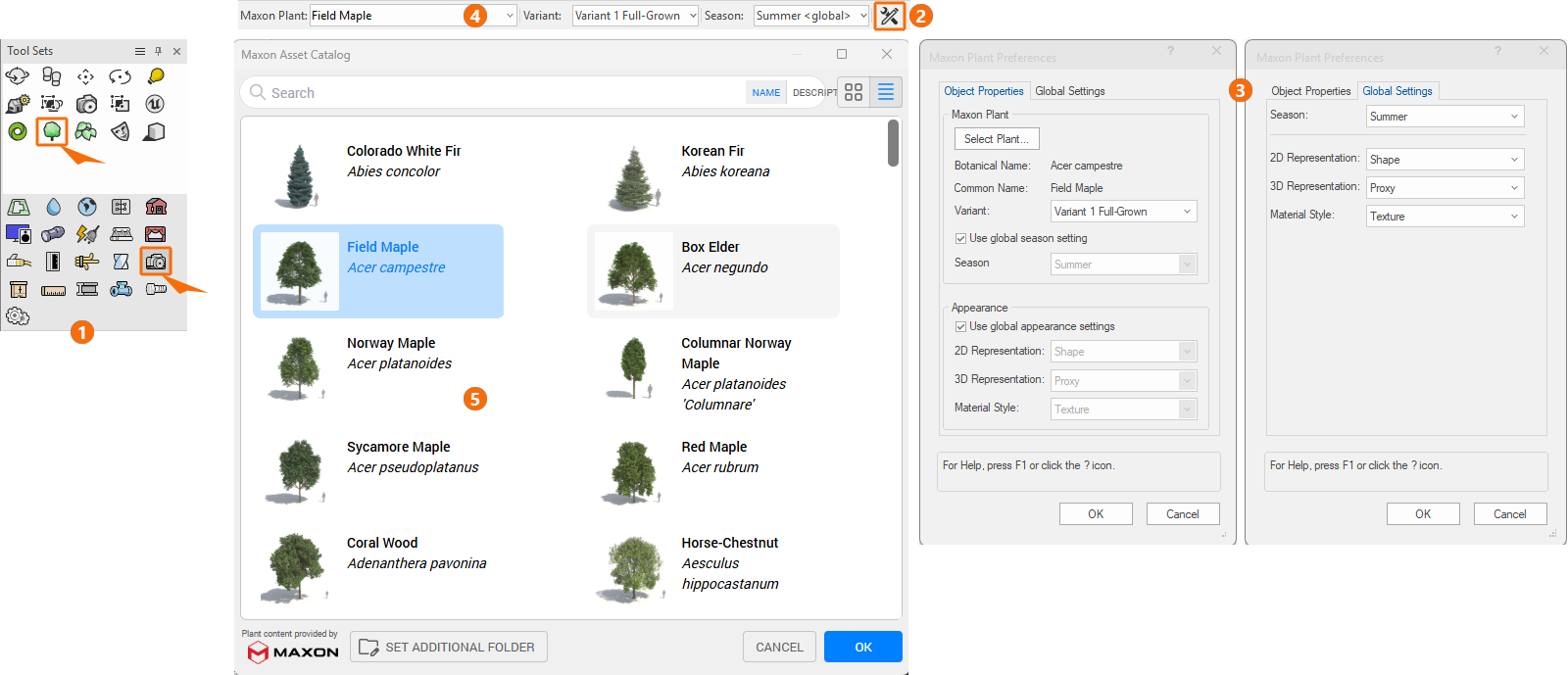
Task: Click CANCEL in Maxon Asset Catalog
Action: [x=779, y=647]
